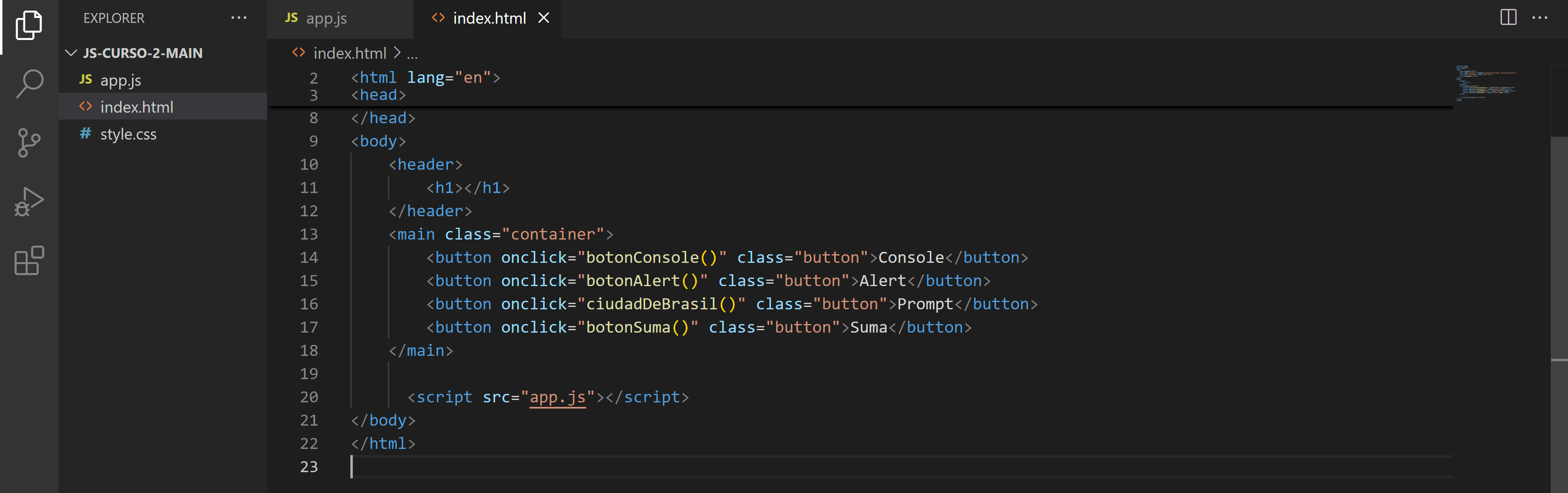
Task: Switch to the app.js editor tab
Action: [x=340, y=18]
